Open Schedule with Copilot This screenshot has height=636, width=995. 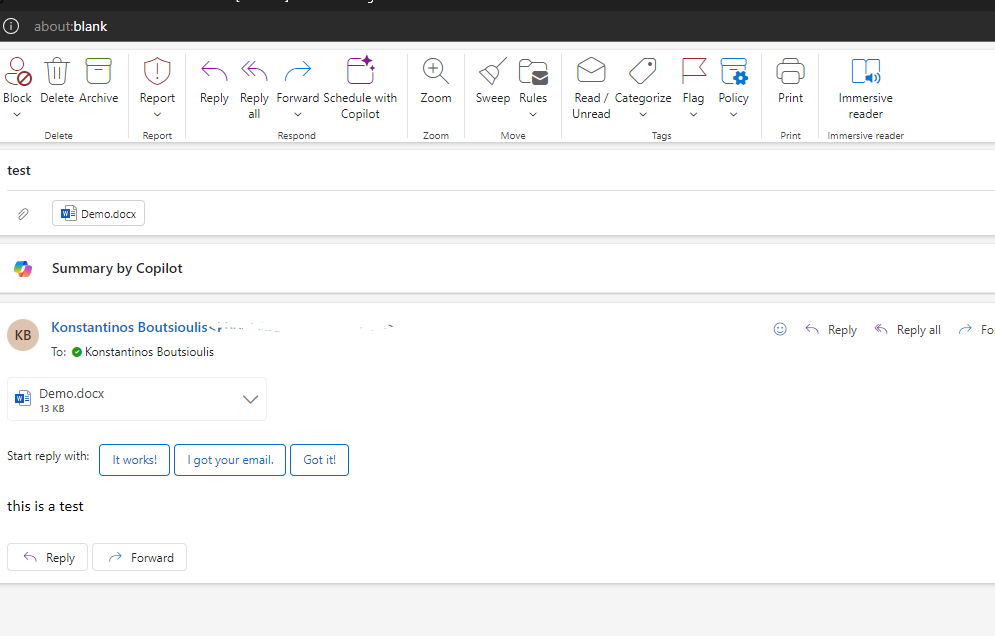[x=360, y=89]
